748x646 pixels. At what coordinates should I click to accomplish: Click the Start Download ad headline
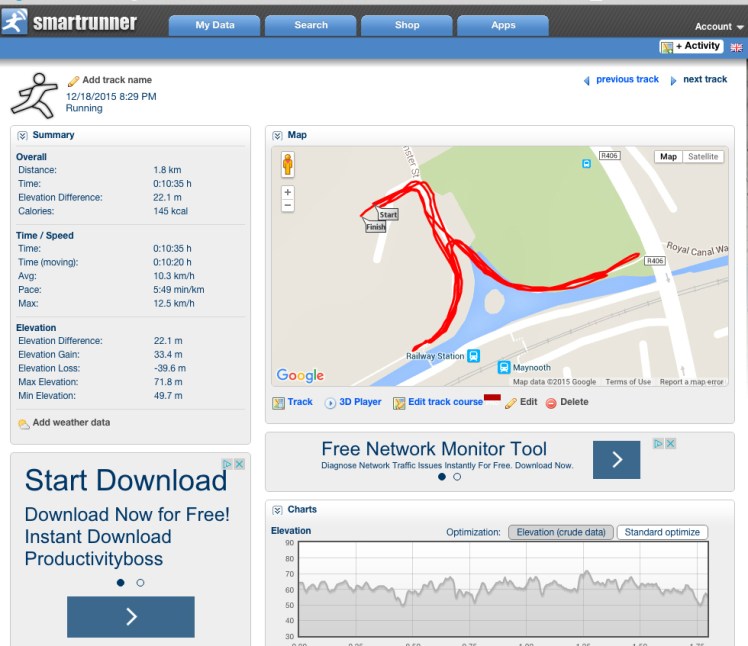click(126, 480)
